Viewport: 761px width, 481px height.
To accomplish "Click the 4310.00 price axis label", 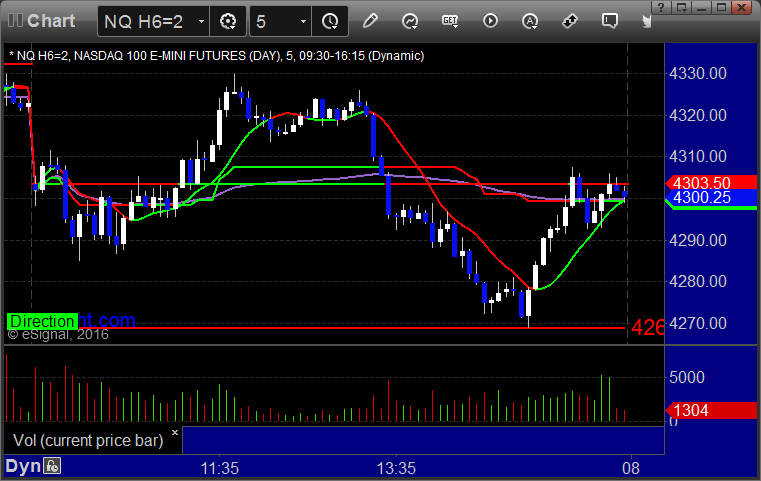I will coord(697,157).
